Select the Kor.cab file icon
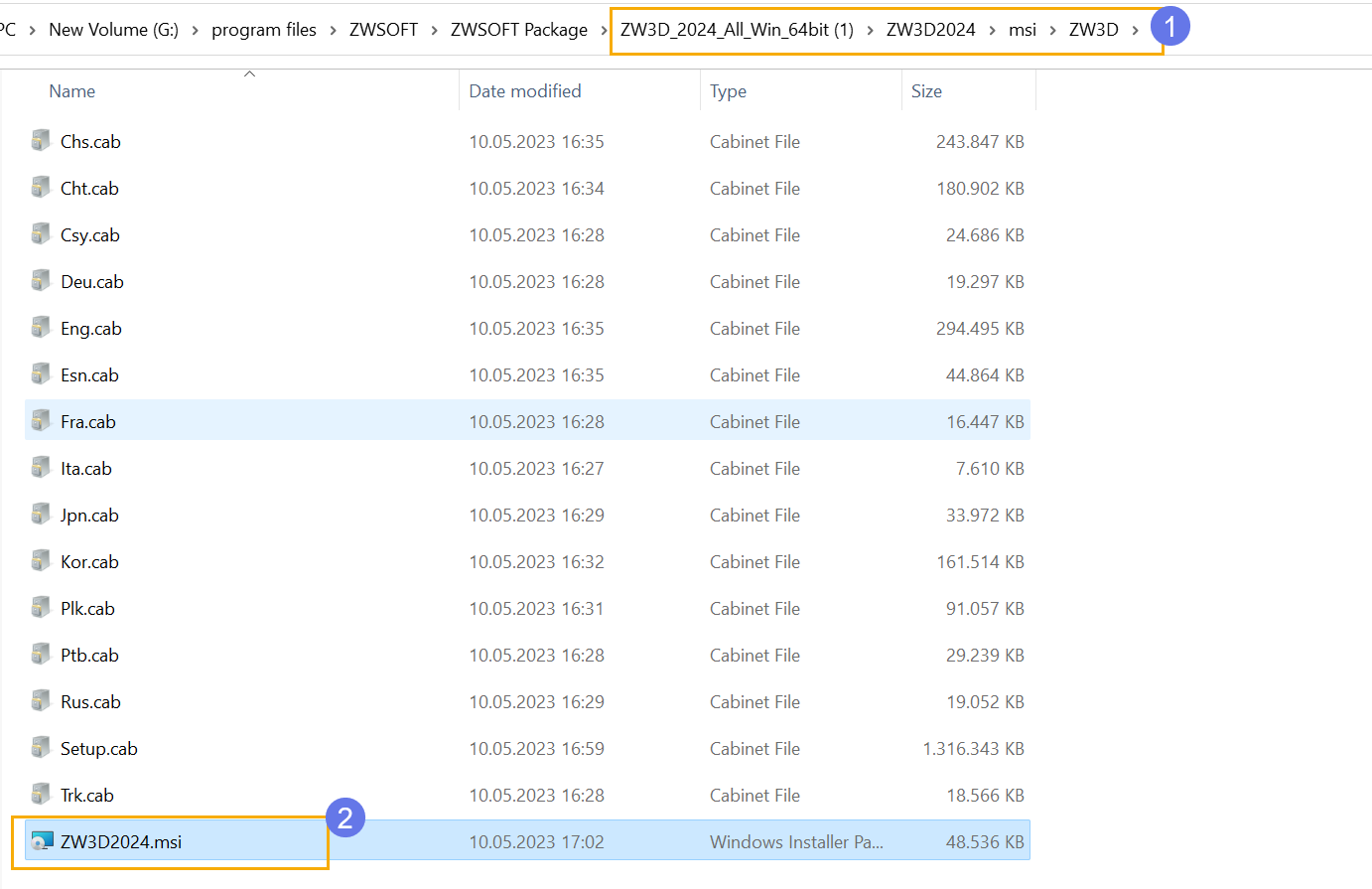Screen dimensions: 1372x889 [x=41, y=561]
